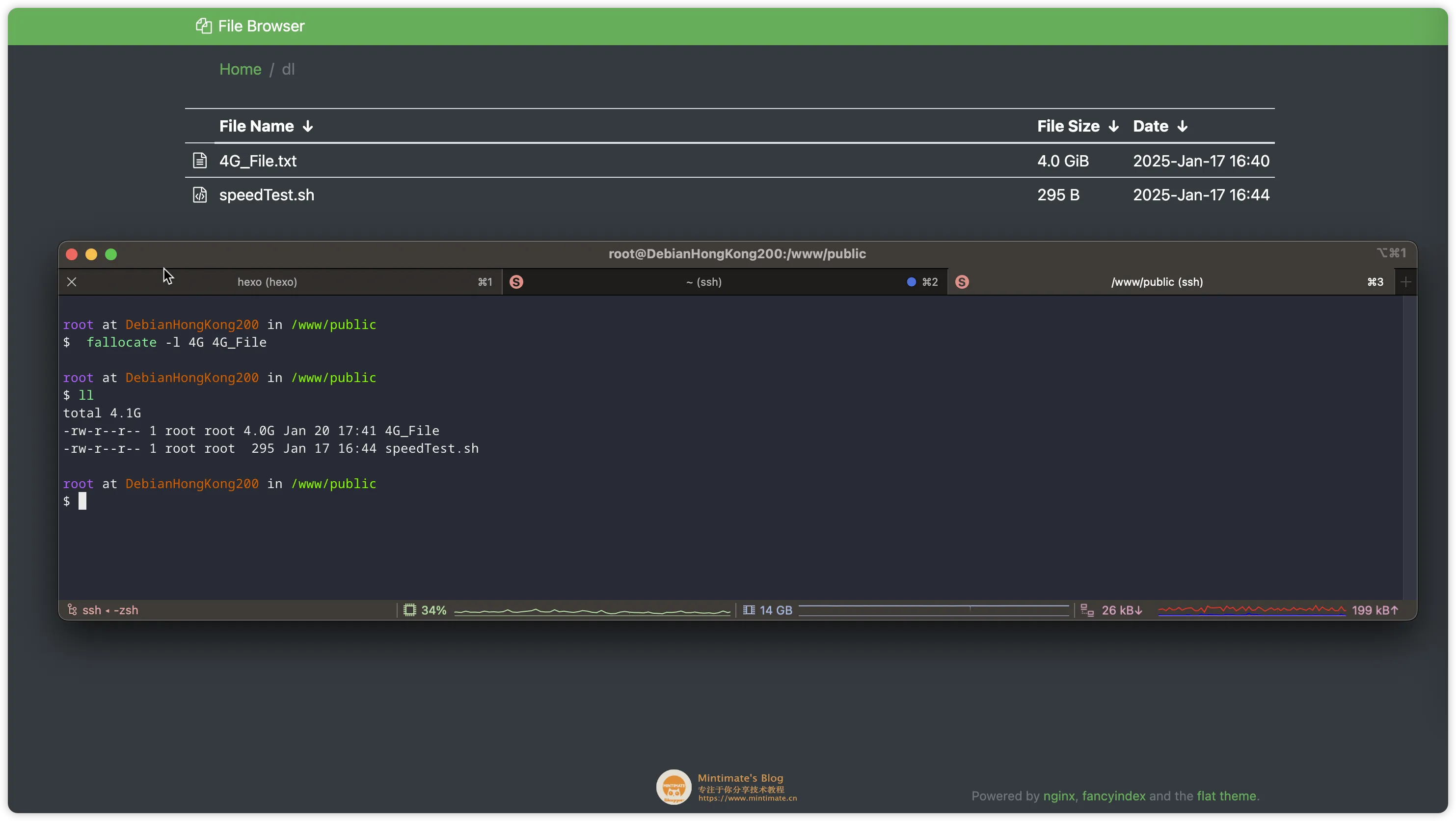
Task: Click the terminal's vertical scrollbar track
Action: (x=1410, y=447)
